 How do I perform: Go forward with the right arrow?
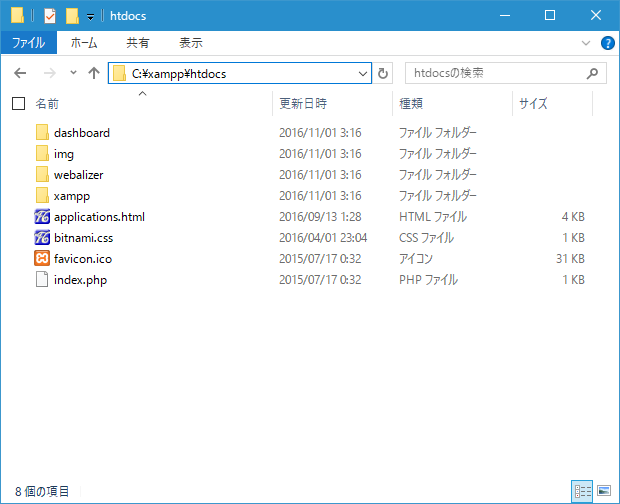[49, 73]
